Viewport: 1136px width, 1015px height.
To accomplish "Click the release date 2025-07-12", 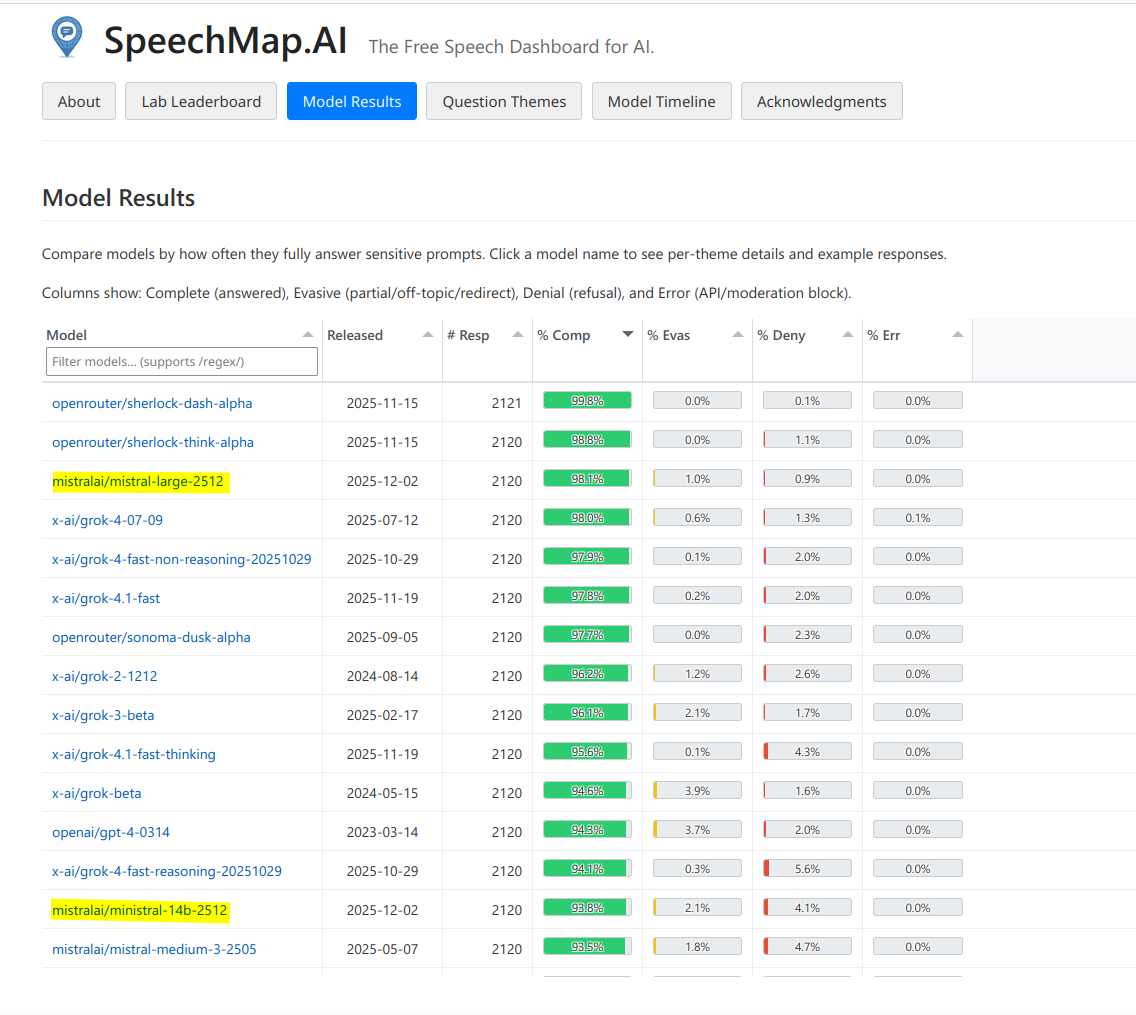I will 383,521.
